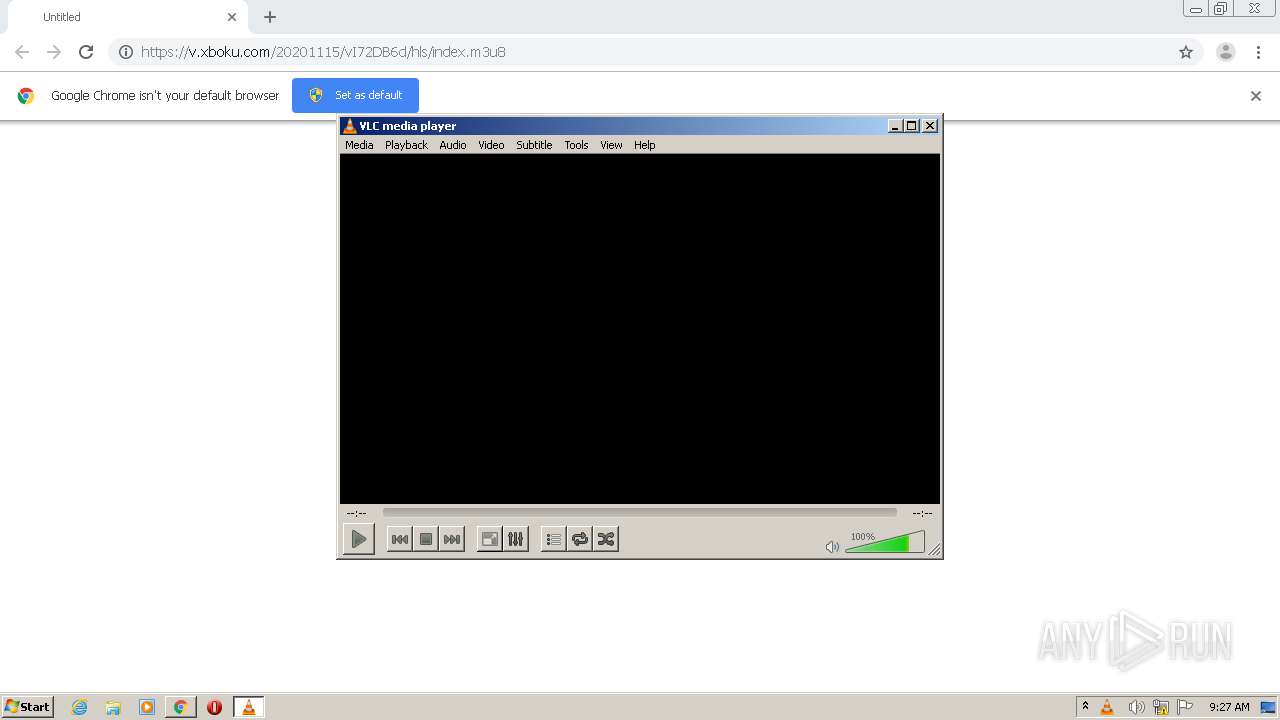Reload the Chrome page
The width and height of the screenshot is (1280, 720).
pos(86,52)
